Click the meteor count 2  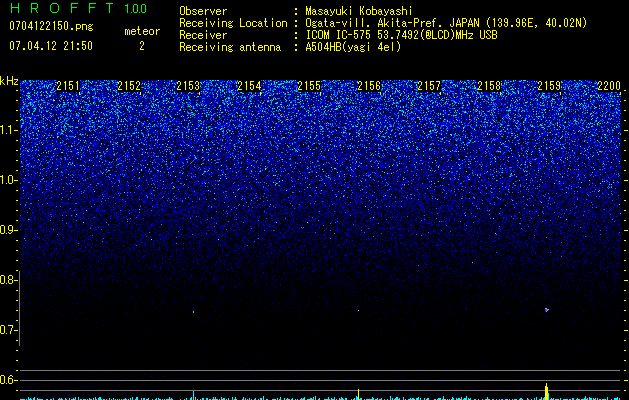(142, 46)
